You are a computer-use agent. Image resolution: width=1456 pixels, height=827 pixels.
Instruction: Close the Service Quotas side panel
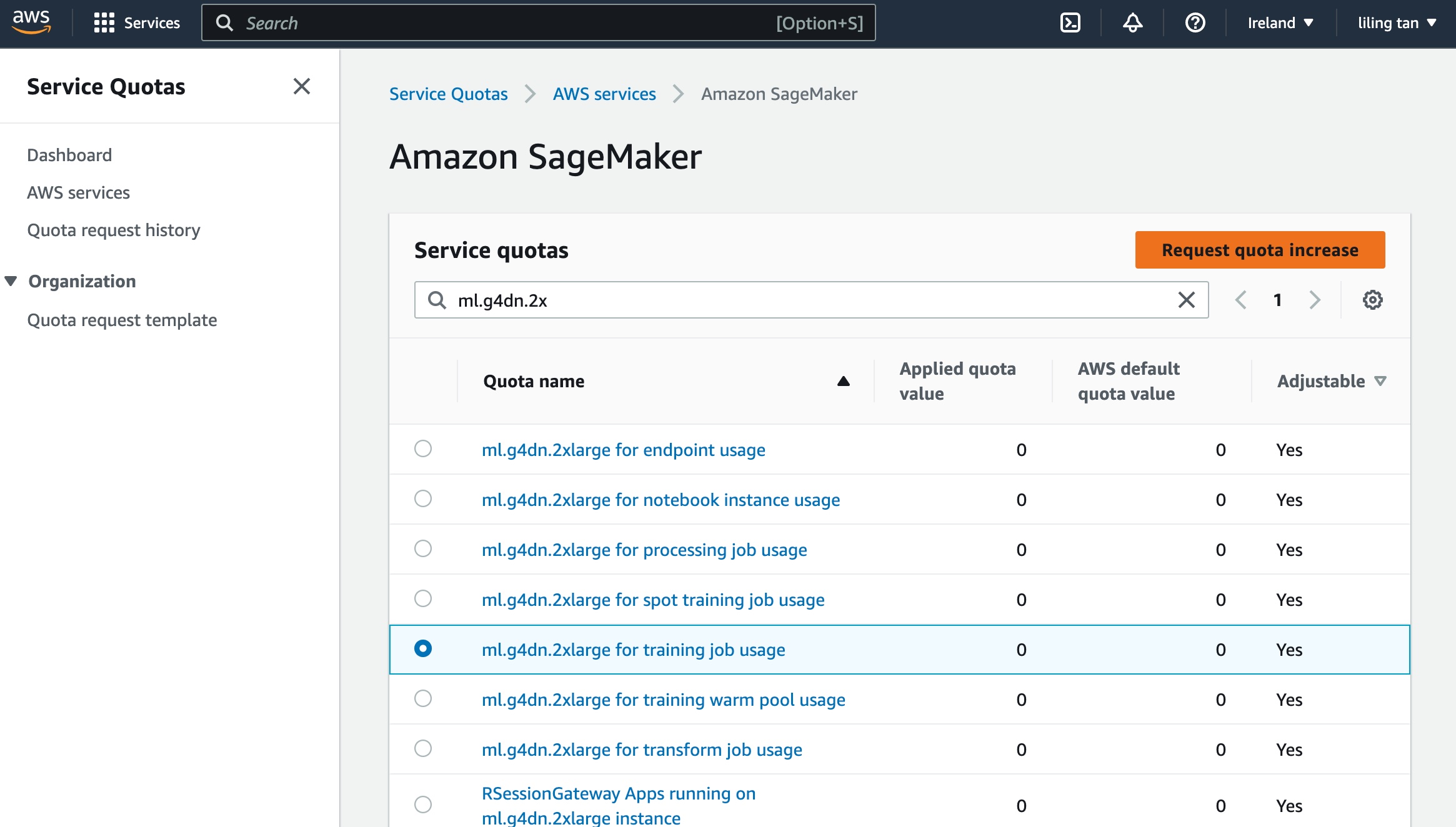click(301, 86)
